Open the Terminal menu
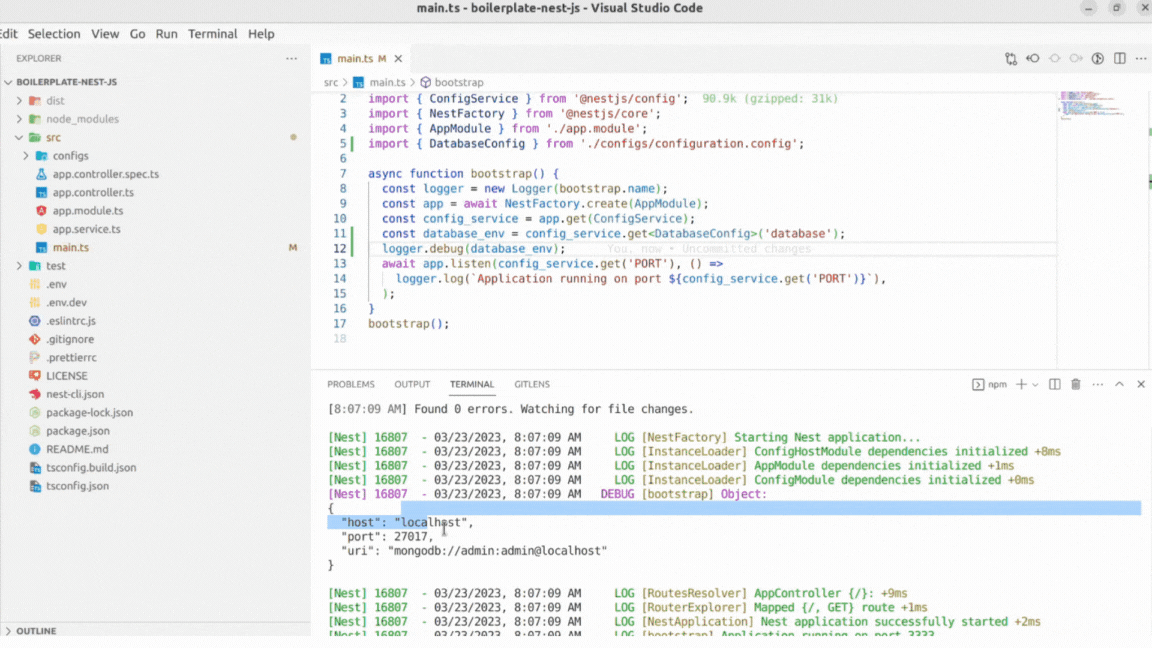This screenshot has height=648, width=1152. [212, 34]
